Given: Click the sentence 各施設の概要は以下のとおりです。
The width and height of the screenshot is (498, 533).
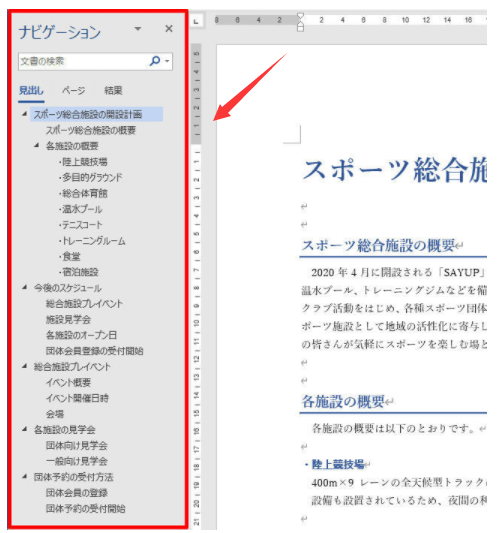Looking at the screenshot, I should coord(393,428).
